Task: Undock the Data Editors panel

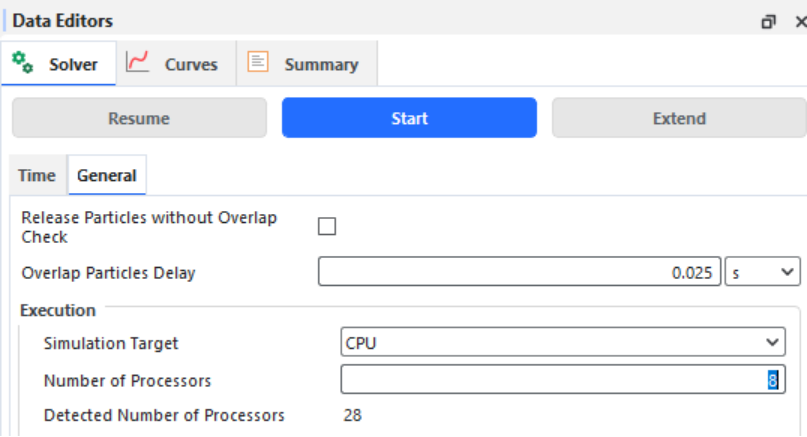Action: [x=768, y=22]
